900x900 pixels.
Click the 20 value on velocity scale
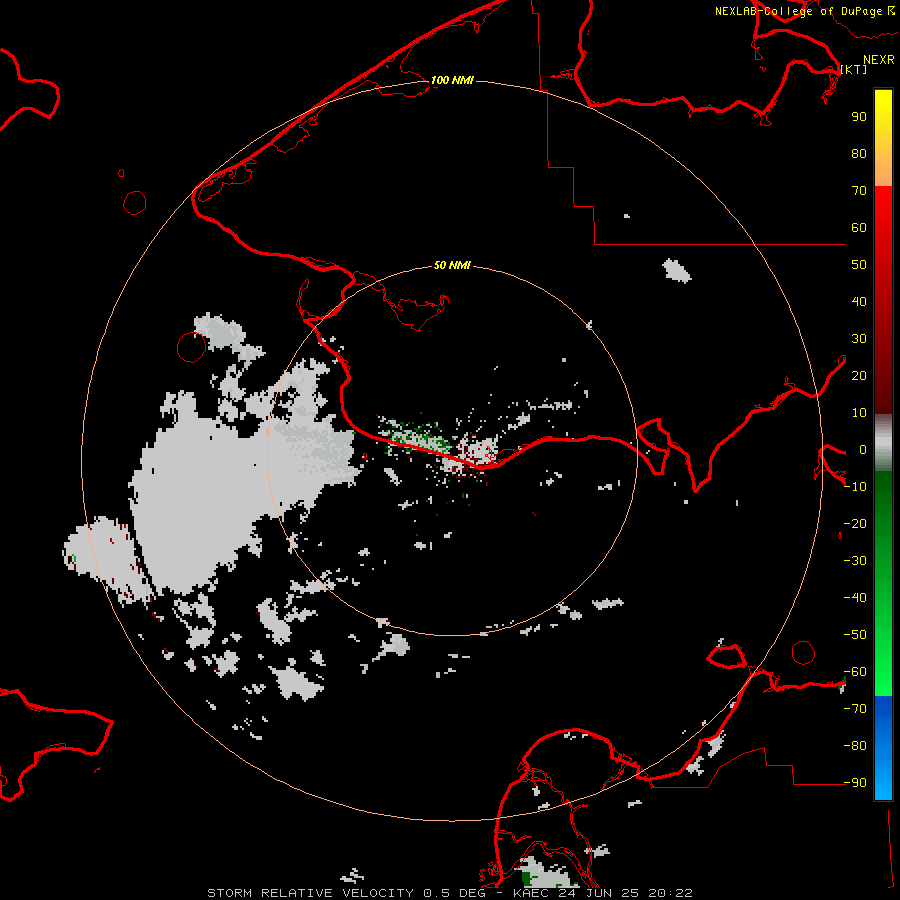click(859, 375)
